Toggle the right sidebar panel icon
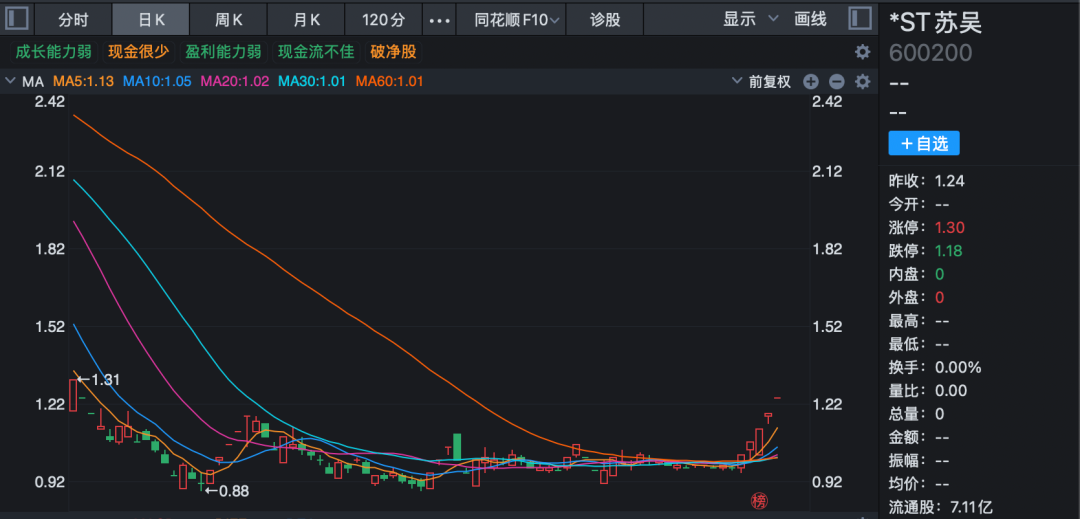 pos(859,19)
